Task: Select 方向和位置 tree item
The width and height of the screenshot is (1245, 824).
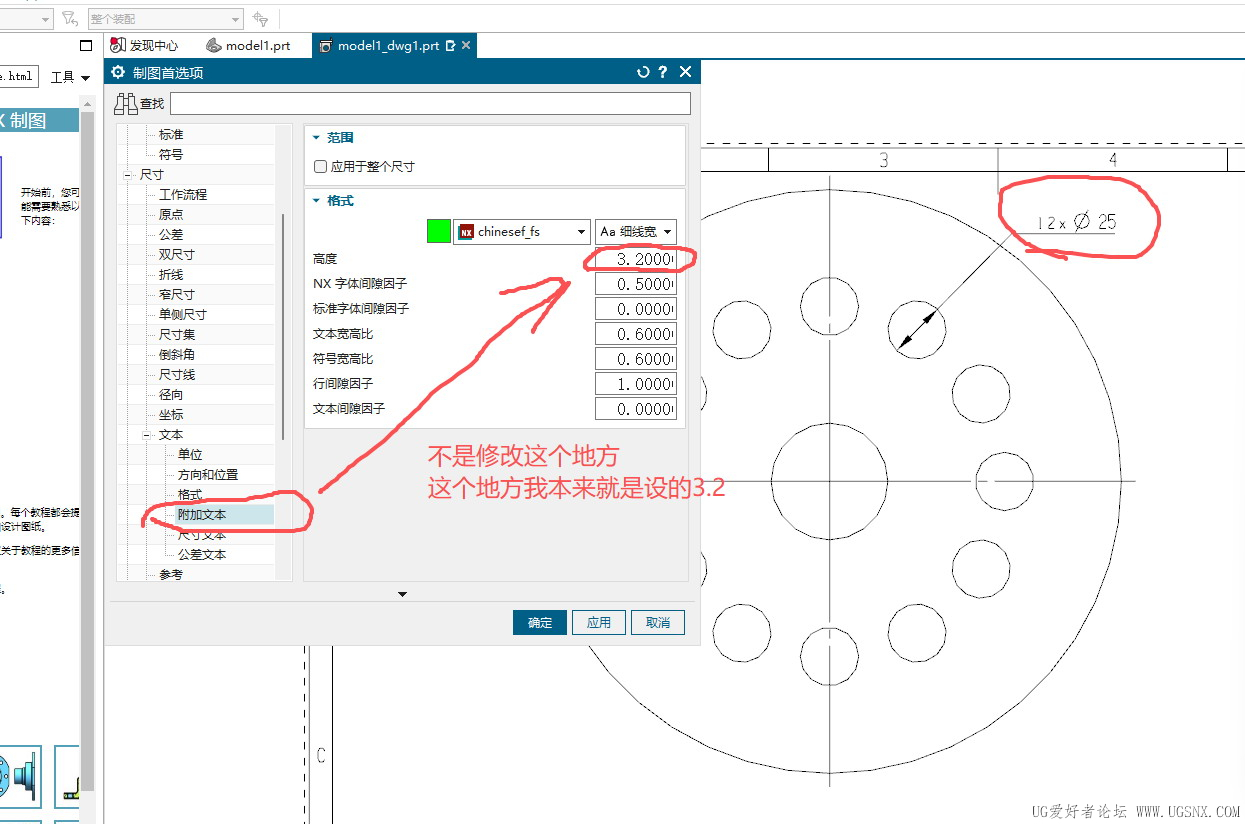Action: [x=208, y=475]
